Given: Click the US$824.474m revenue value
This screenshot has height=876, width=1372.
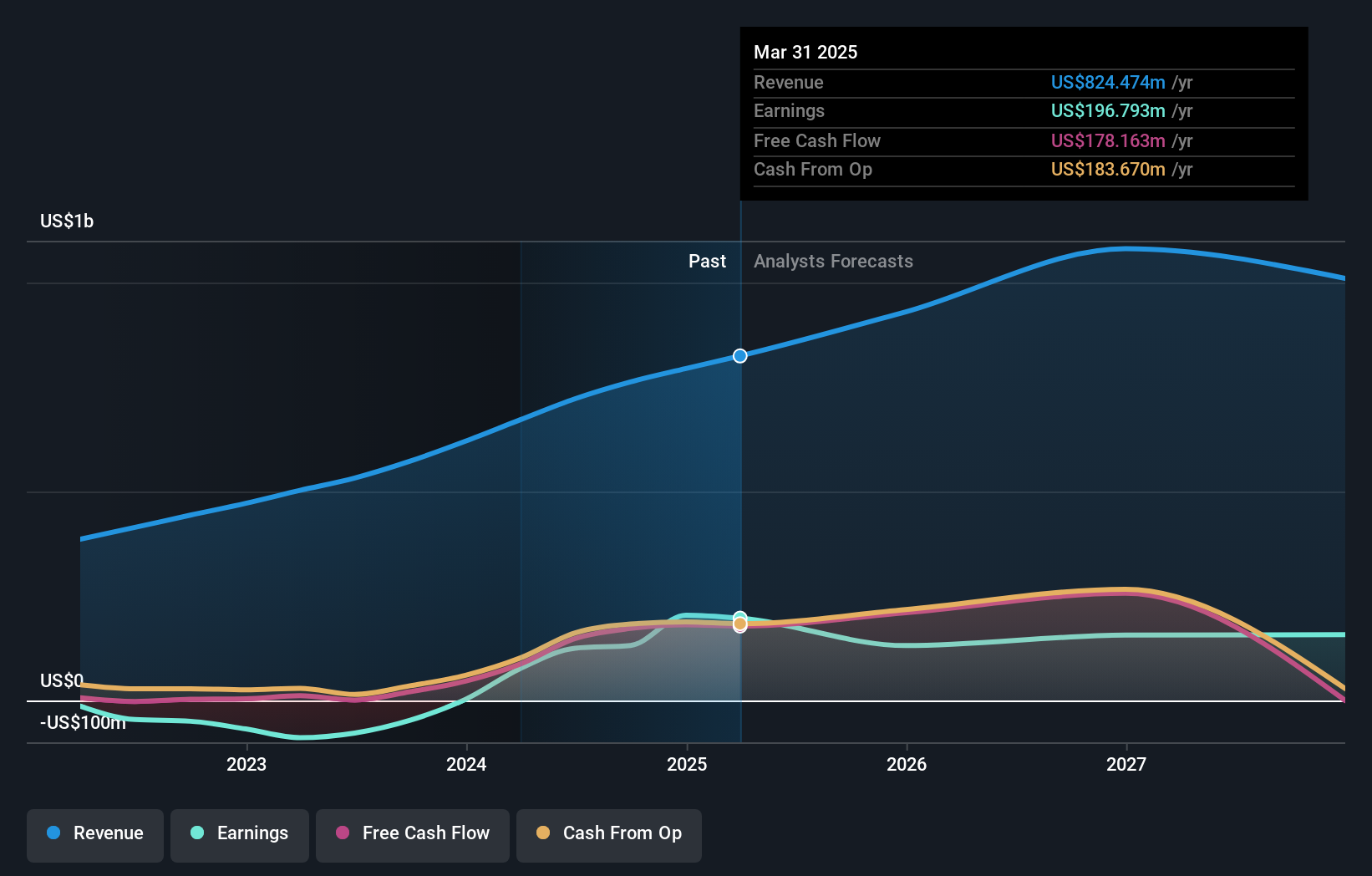Looking at the screenshot, I should pos(1108,82).
